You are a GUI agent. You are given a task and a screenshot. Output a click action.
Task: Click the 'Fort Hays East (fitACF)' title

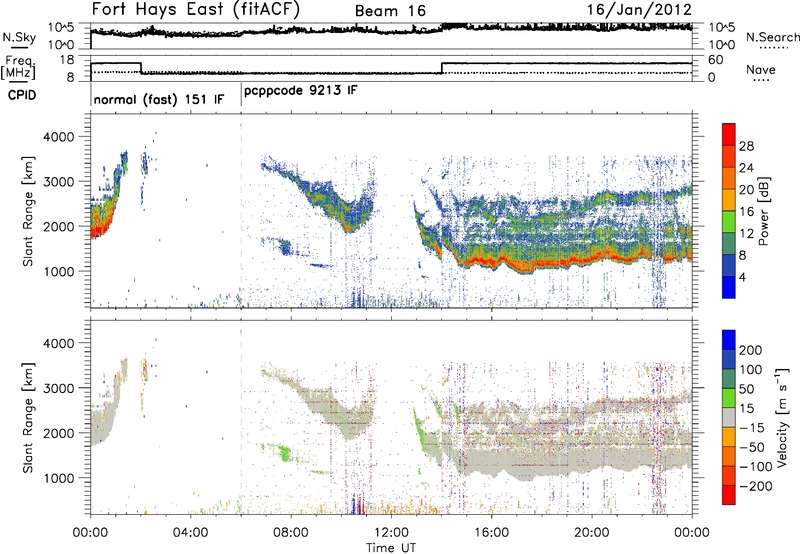pos(196,10)
